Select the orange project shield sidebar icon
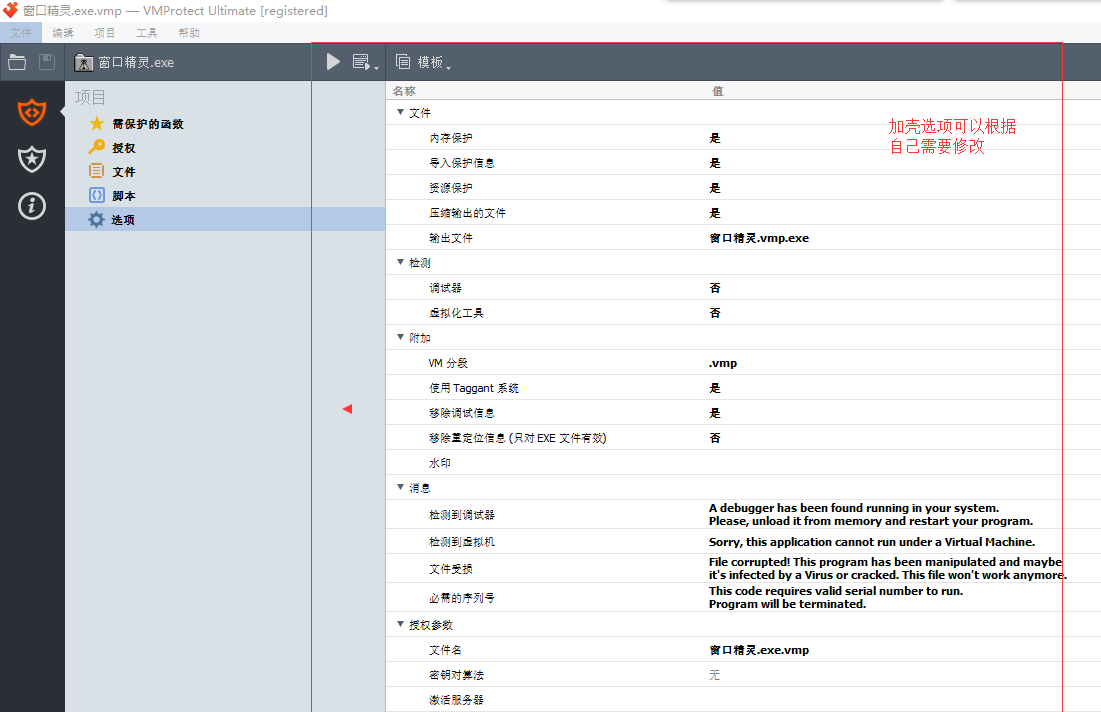The width and height of the screenshot is (1101, 712). pyautogui.click(x=32, y=112)
